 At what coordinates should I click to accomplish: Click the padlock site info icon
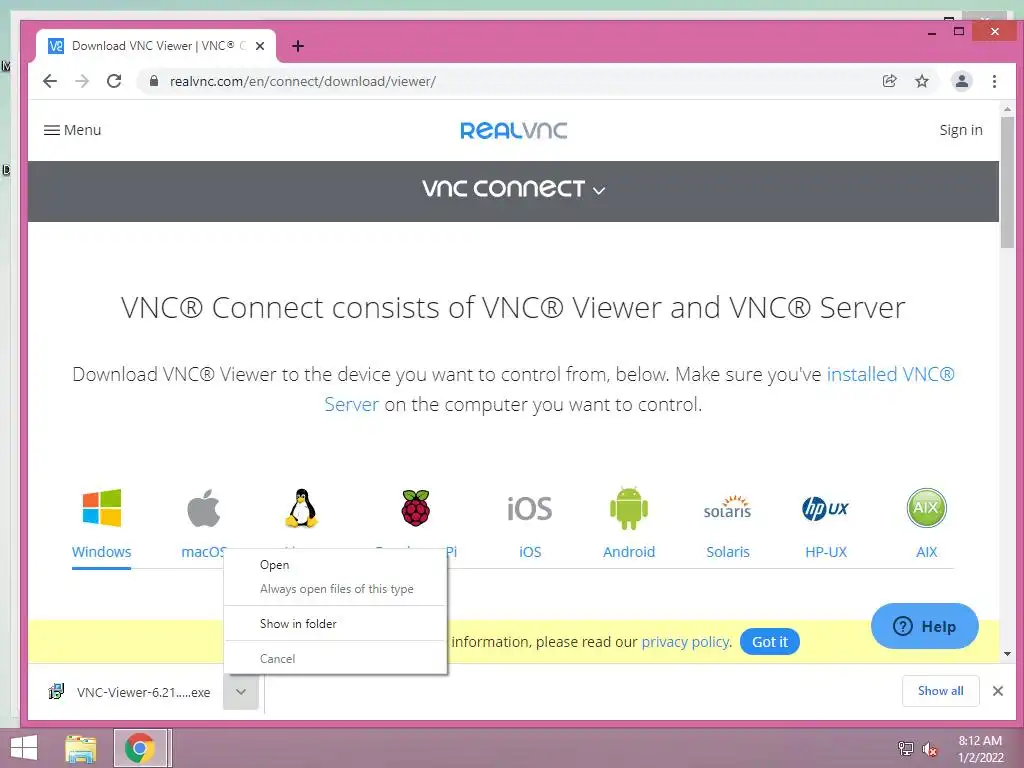coord(154,81)
